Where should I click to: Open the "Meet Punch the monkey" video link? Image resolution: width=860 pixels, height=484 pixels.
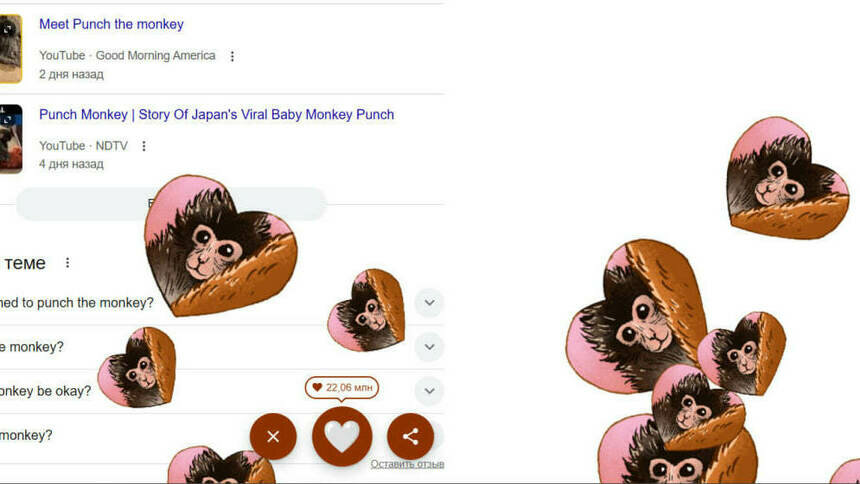pyautogui.click(x=111, y=24)
